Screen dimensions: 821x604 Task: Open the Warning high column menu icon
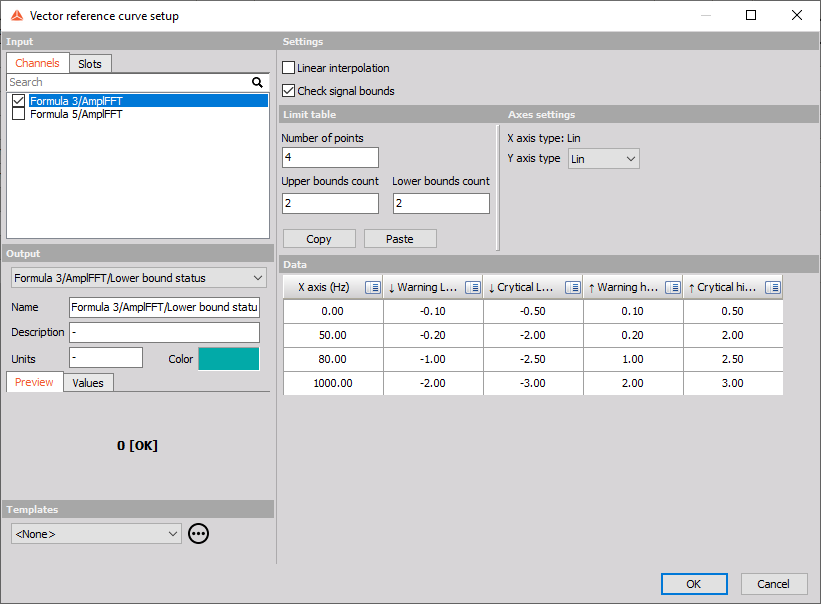coord(672,287)
